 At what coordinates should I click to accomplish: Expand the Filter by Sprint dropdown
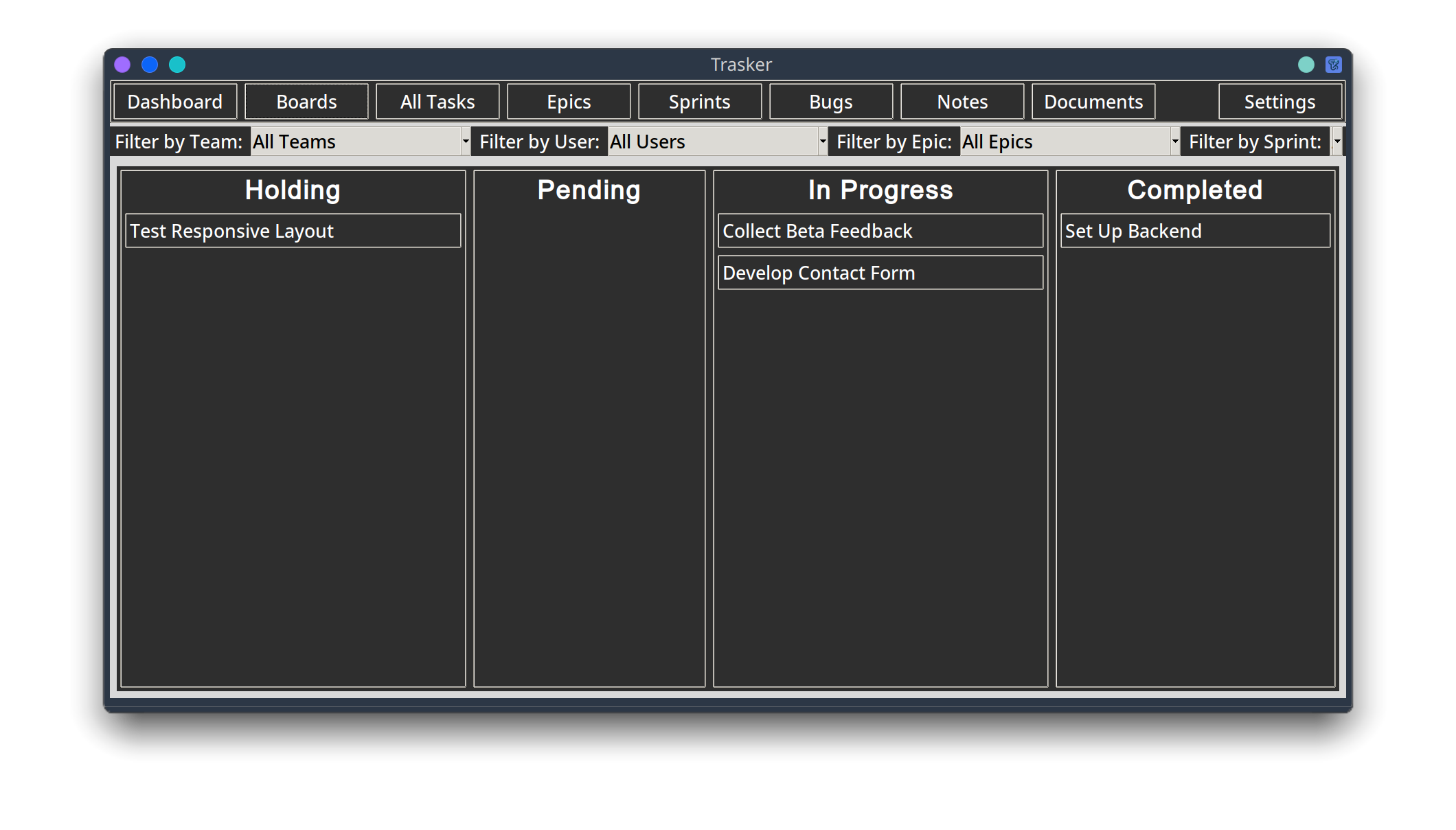tap(1336, 142)
